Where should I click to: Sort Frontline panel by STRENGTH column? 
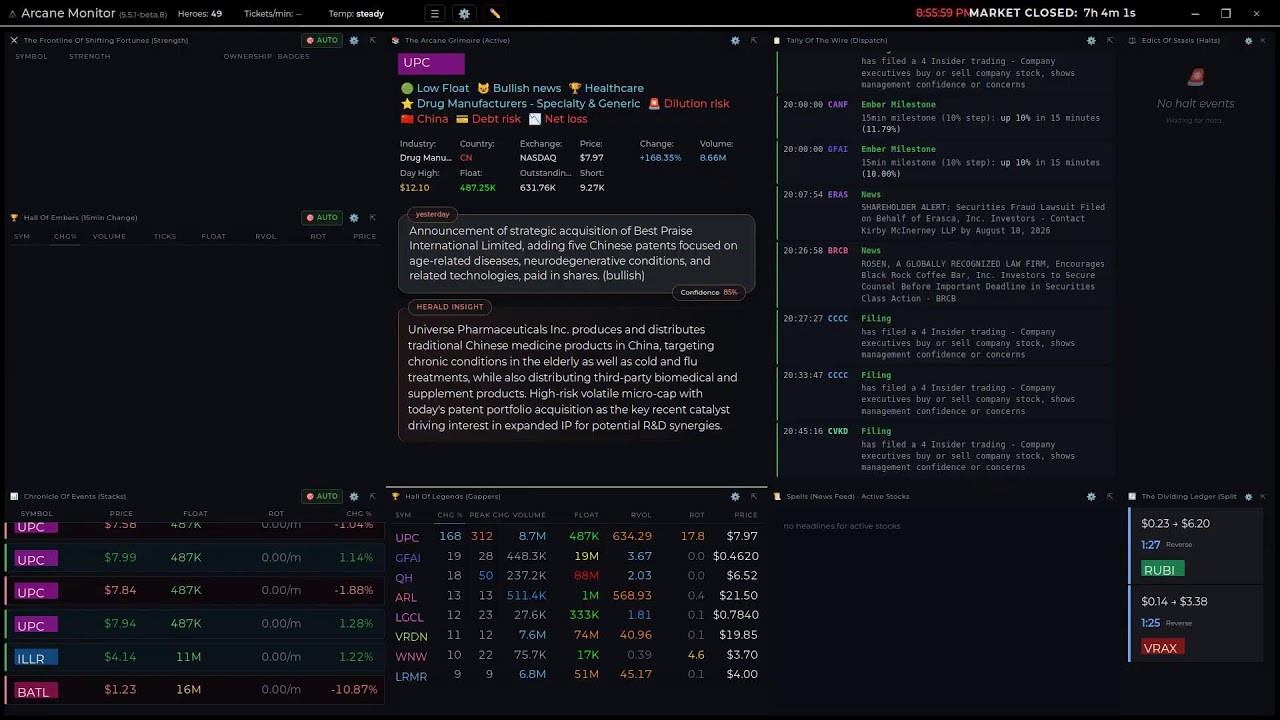click(90, 56)
